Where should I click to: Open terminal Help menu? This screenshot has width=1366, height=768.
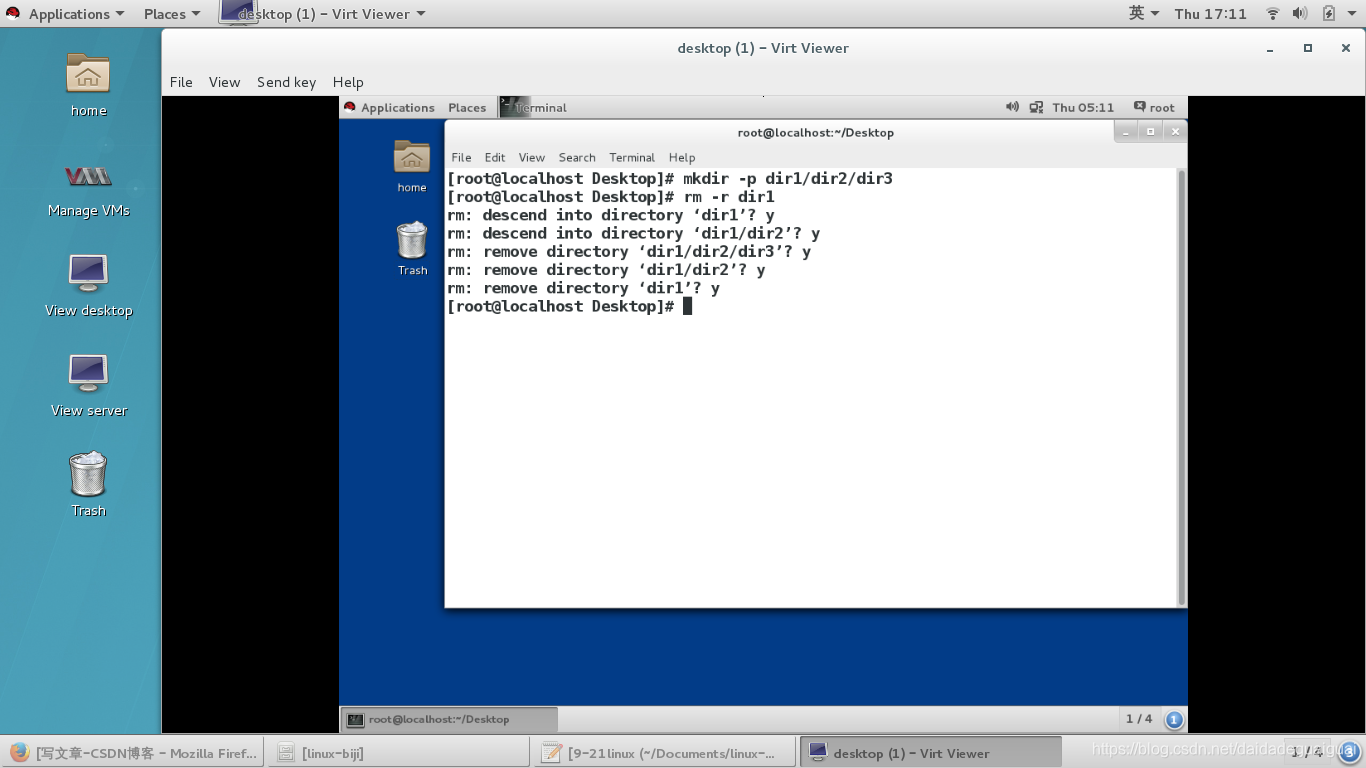[x=682, y=157]
